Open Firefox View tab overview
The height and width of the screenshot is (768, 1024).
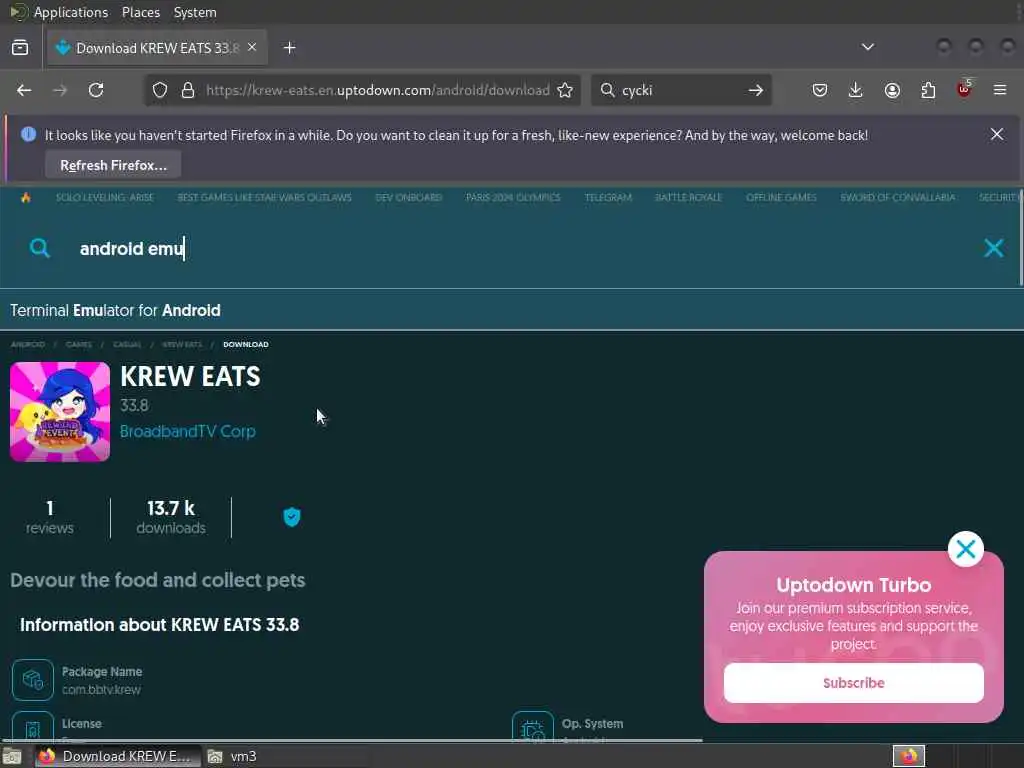[20, 48]
